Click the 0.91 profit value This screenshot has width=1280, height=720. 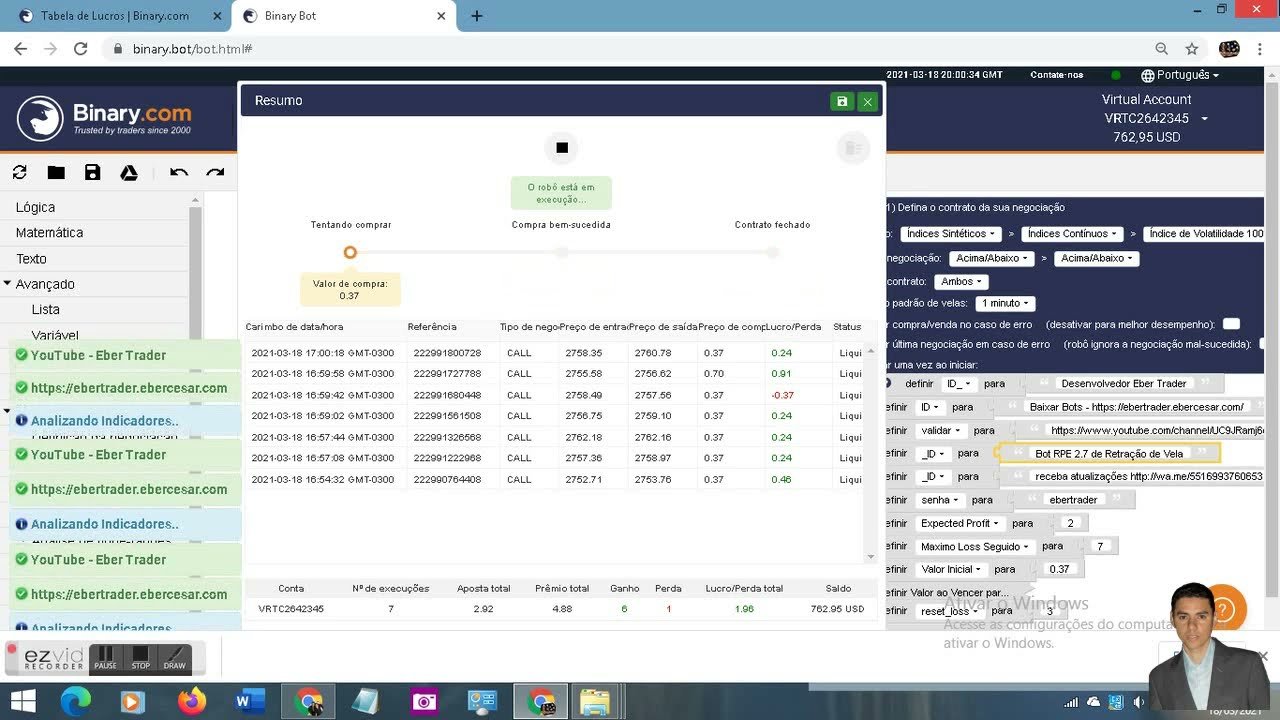781,374
